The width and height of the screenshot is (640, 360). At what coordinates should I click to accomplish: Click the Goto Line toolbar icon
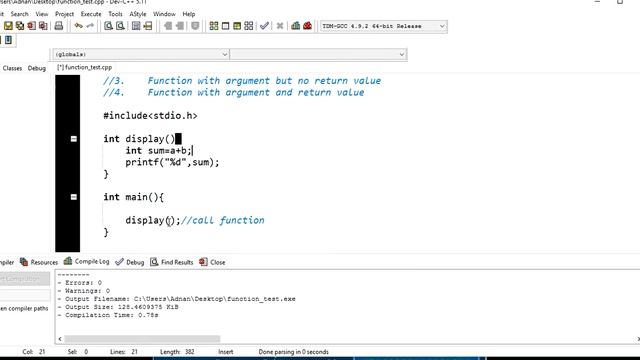pos(148,26)
